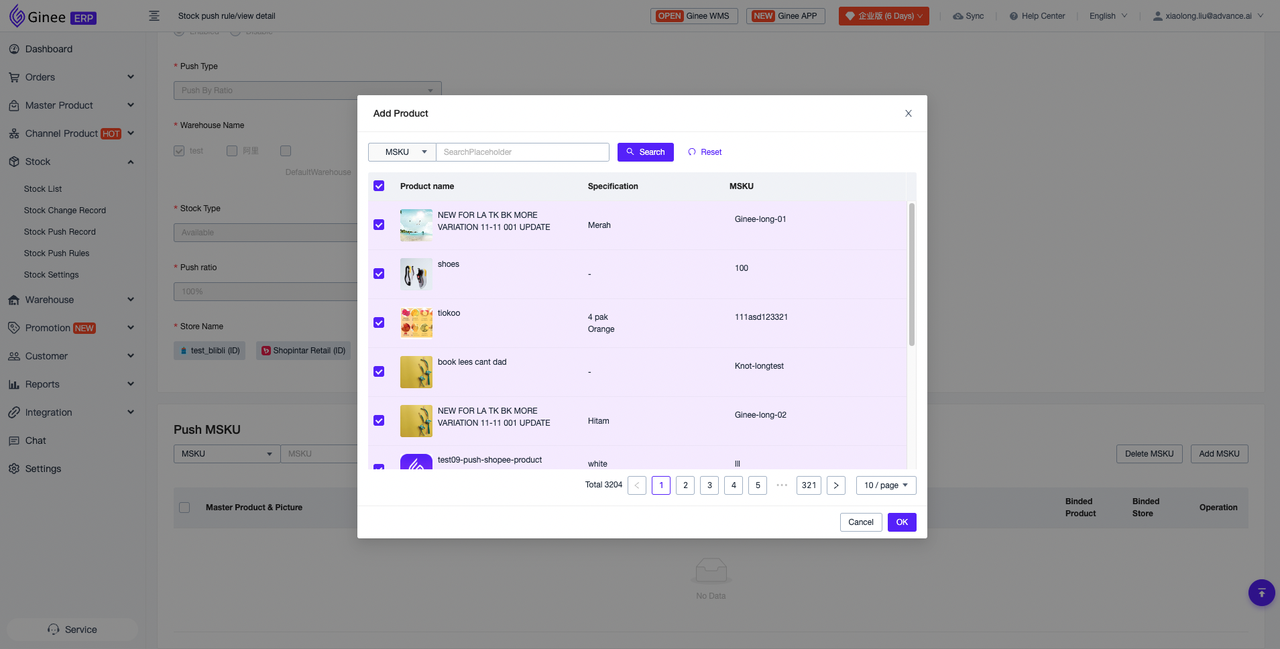This screenshot has height=649, width=1280.
Task: Confirm selection with the OK button
Action: click(x=901, y=522)
